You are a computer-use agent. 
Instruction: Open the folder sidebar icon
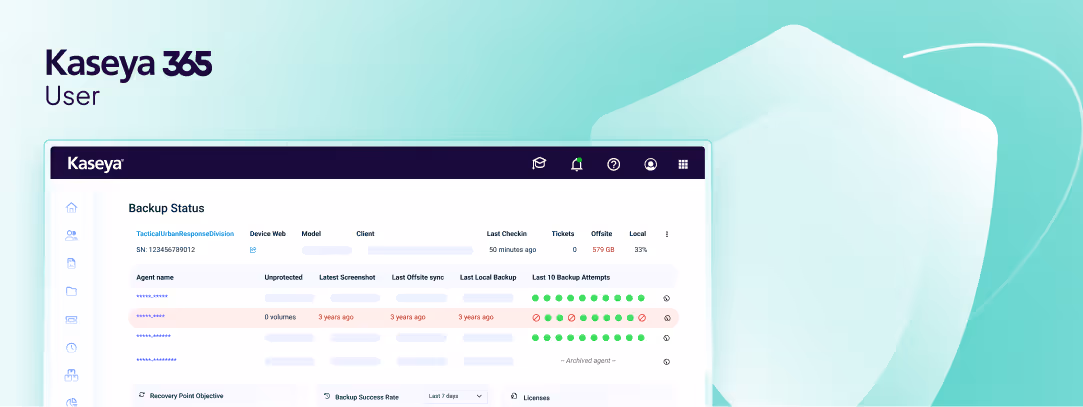tap(71, 291)
